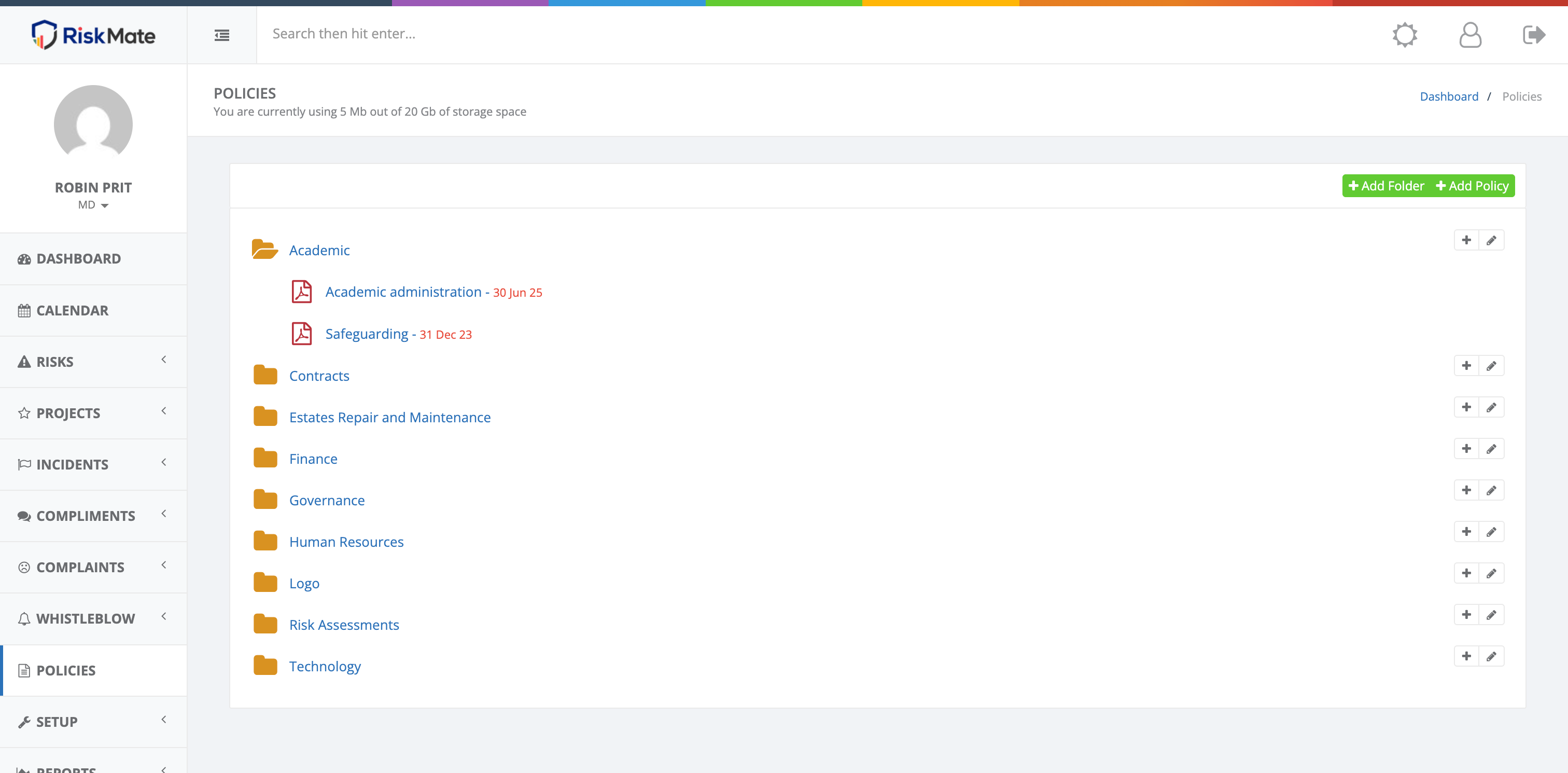Click the user avatar thumbnail
This screenshot has width=1568, height=773.
pyautogui.click(x=93, y=125)
